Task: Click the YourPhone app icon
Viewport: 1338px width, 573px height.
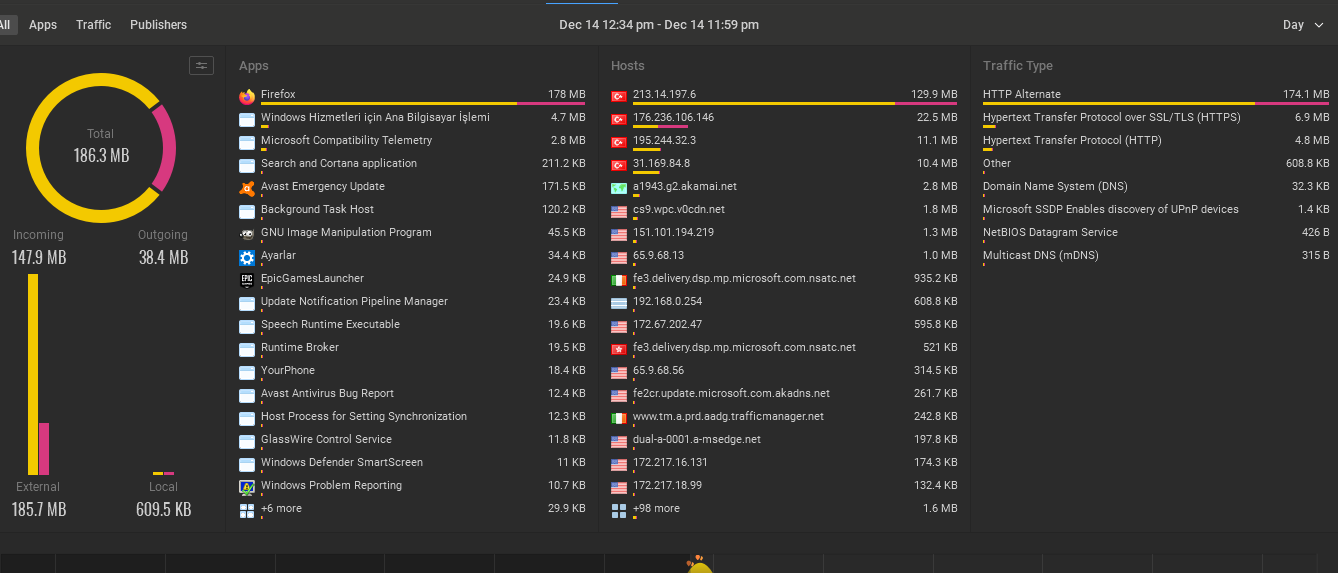Action: [x=247, y=372]
